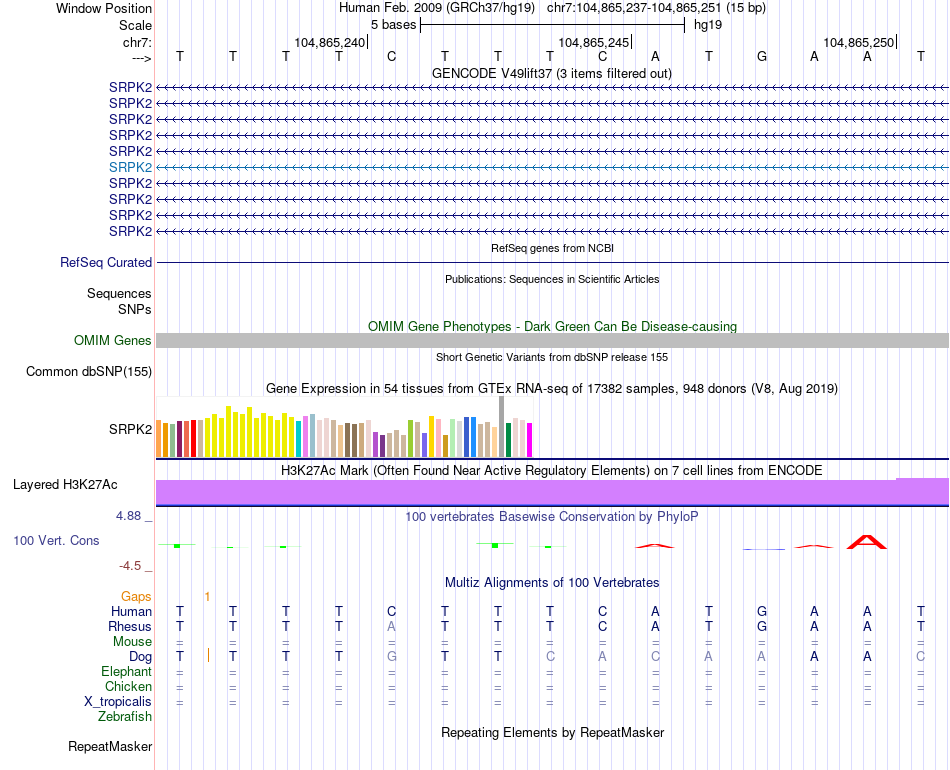Image resolution: width=950 pixels, height=770 pixels.
Task: Click the RepeatMasker track label
Action: [x=110, y=747]
